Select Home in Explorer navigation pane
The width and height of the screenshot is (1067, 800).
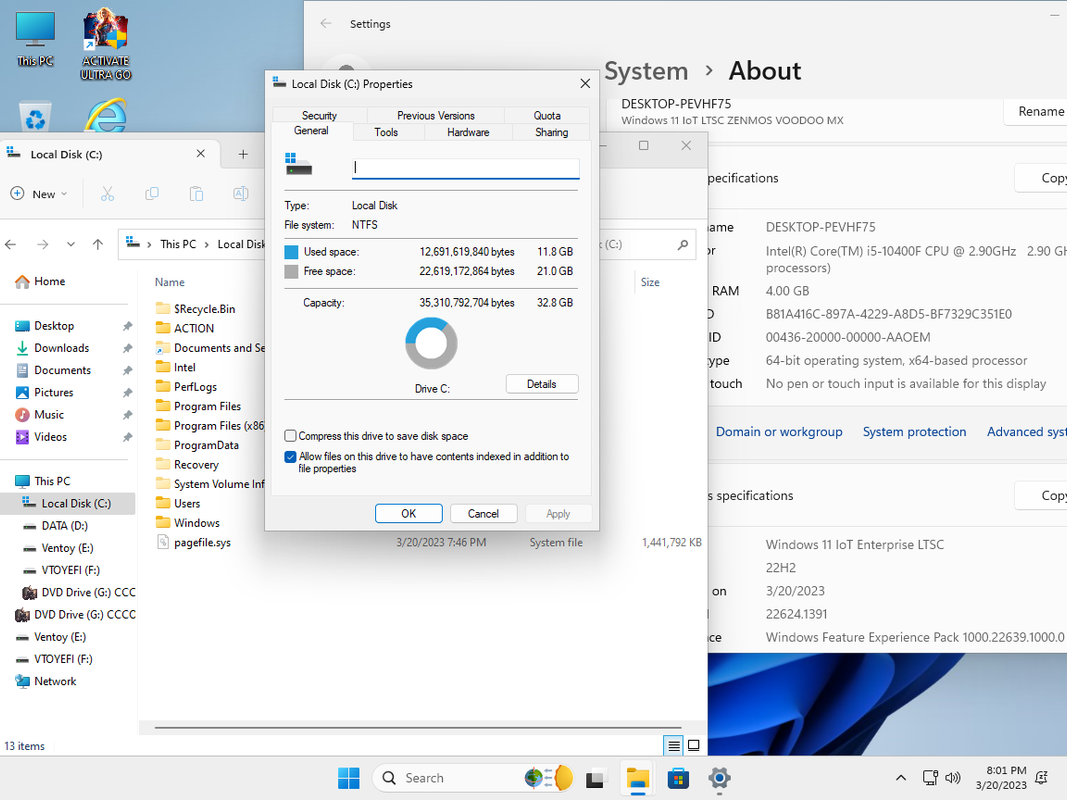[50, 282]
